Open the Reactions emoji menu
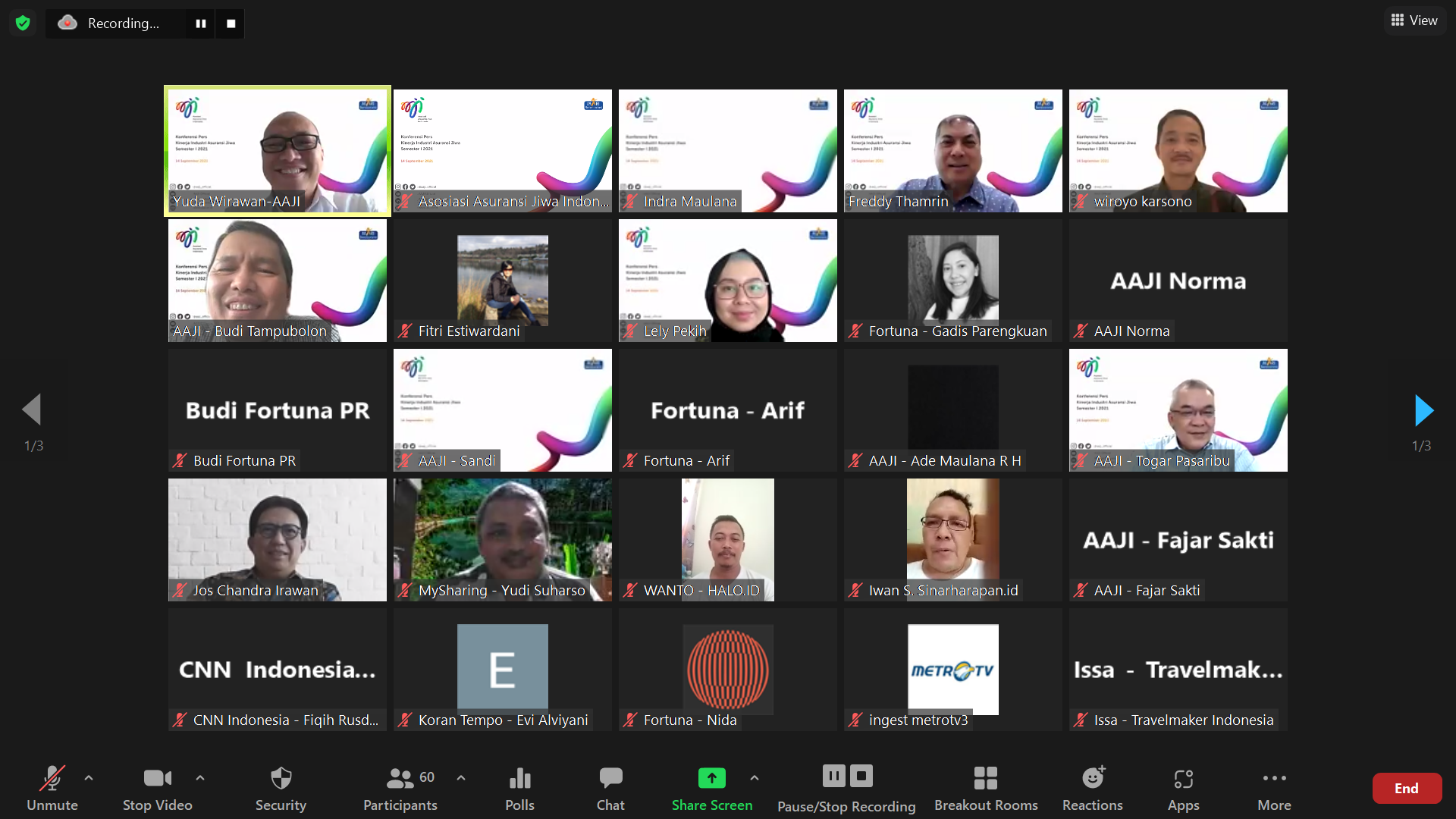Viewport: 1456px width, 819px height. 1093,789
